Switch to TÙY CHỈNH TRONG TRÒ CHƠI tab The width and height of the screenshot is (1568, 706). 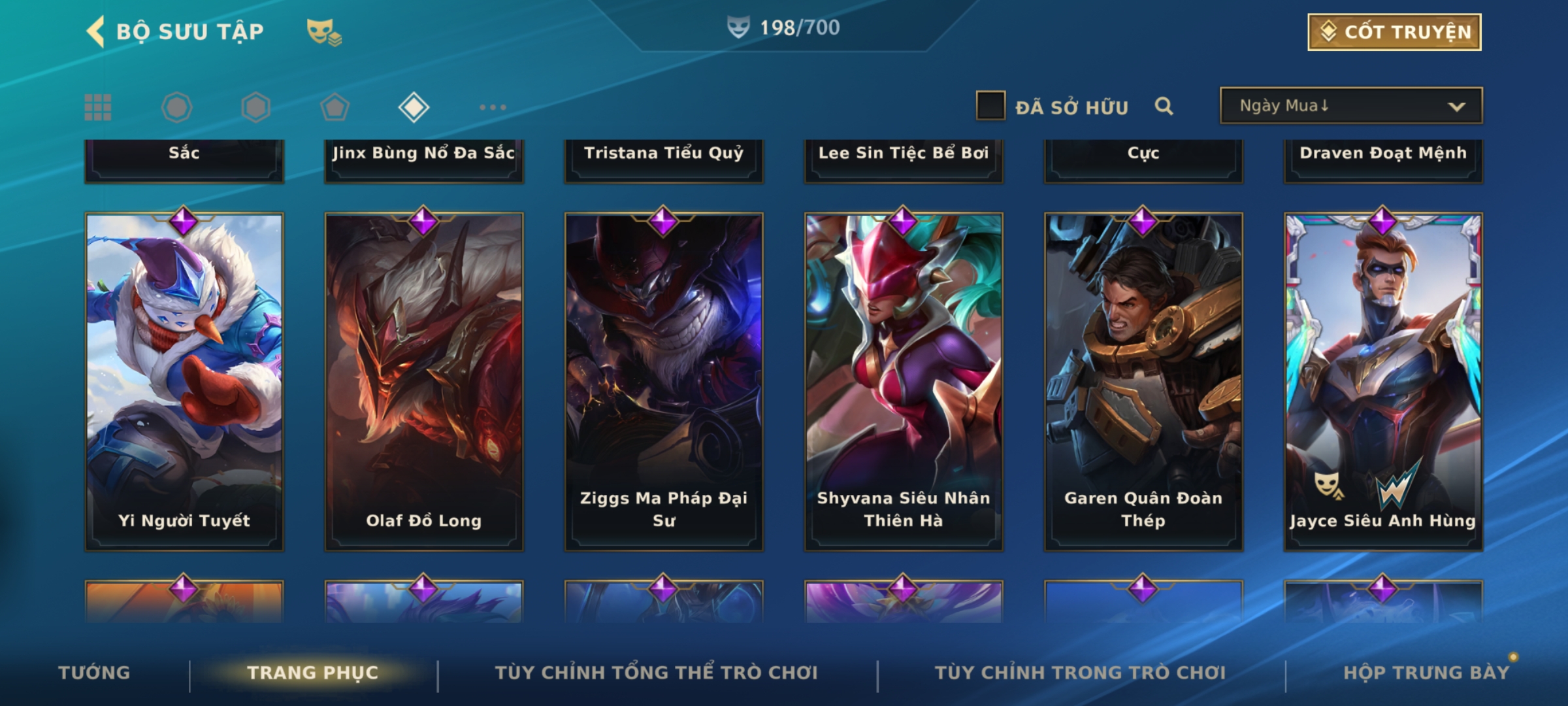click(x=1080, y=672)
